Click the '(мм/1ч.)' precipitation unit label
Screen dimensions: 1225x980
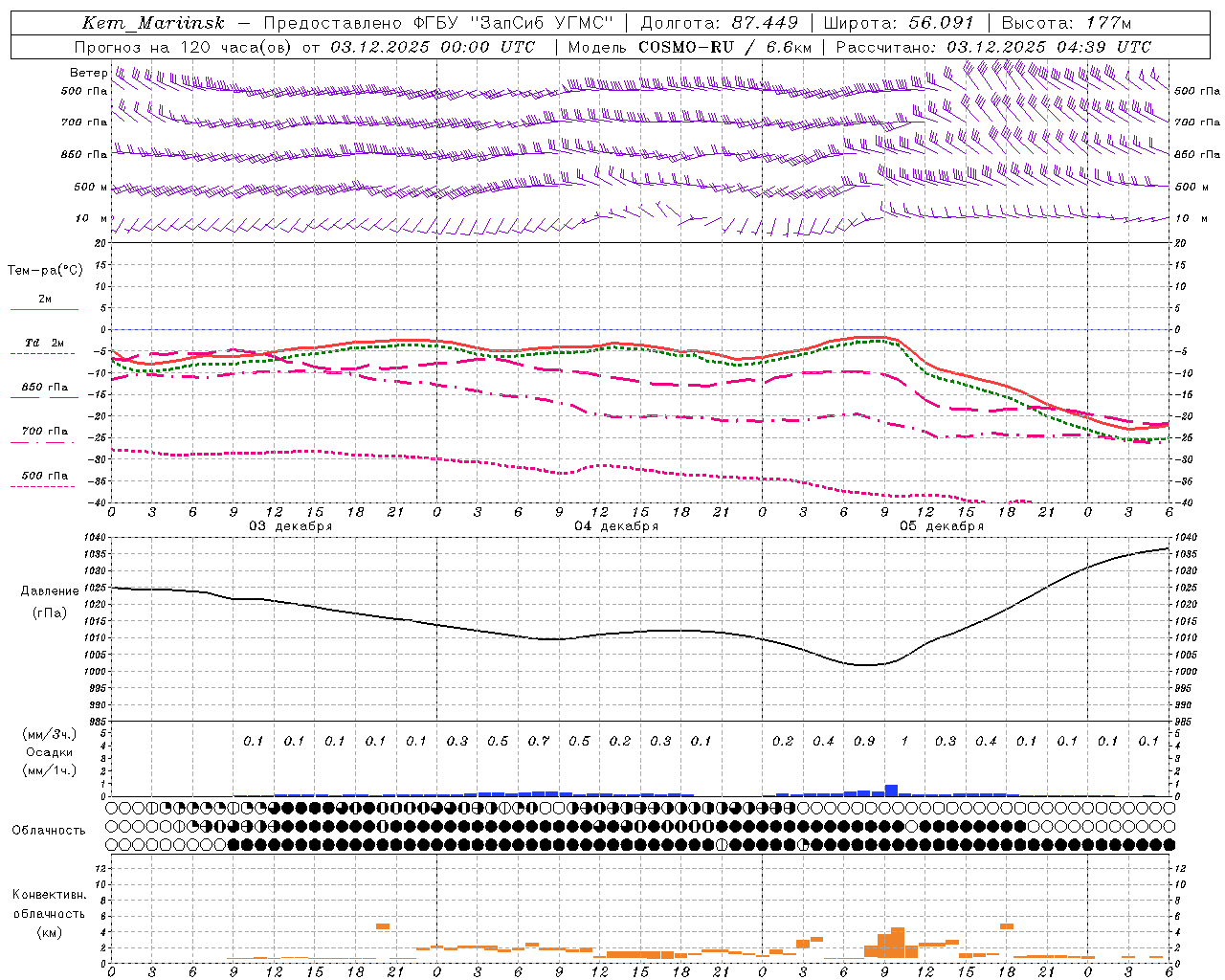click(50, 770)
